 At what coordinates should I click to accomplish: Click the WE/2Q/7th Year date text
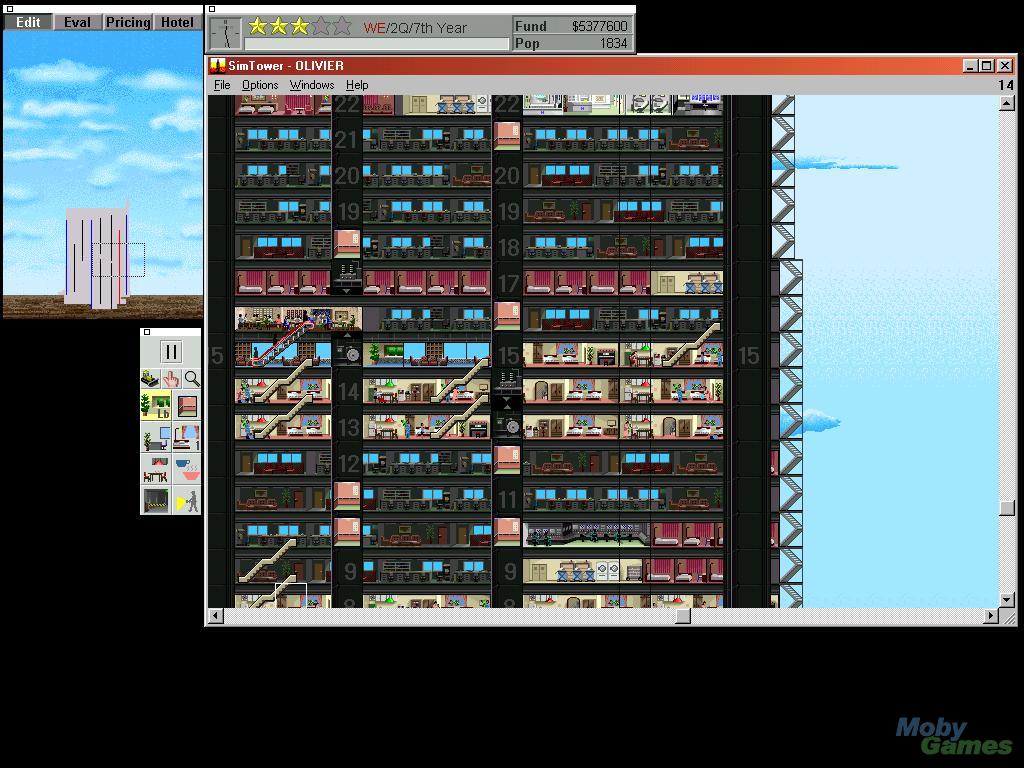(x=415, y=28)
